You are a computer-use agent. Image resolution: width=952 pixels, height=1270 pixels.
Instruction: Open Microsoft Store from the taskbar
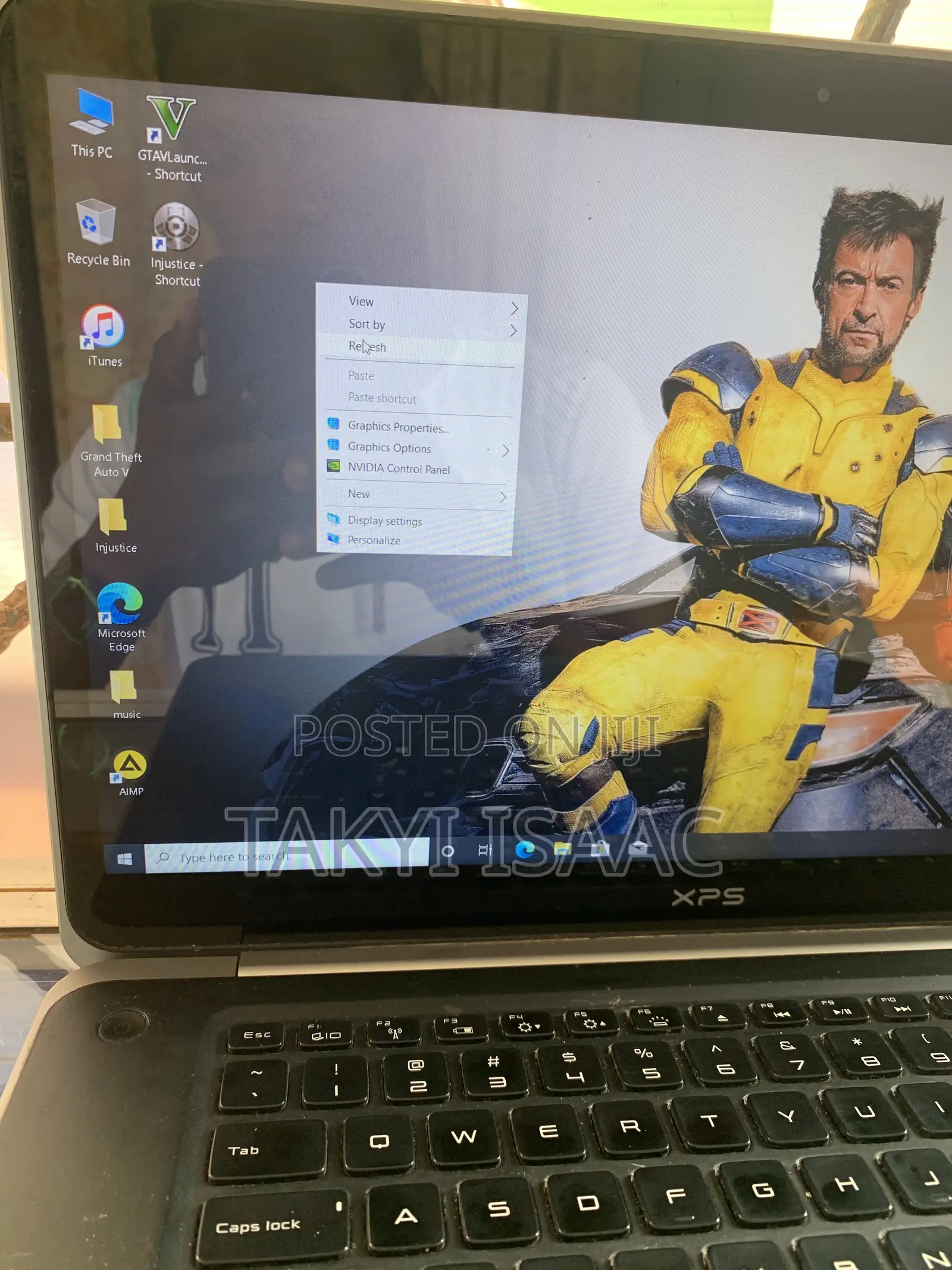tap(599, 848)
